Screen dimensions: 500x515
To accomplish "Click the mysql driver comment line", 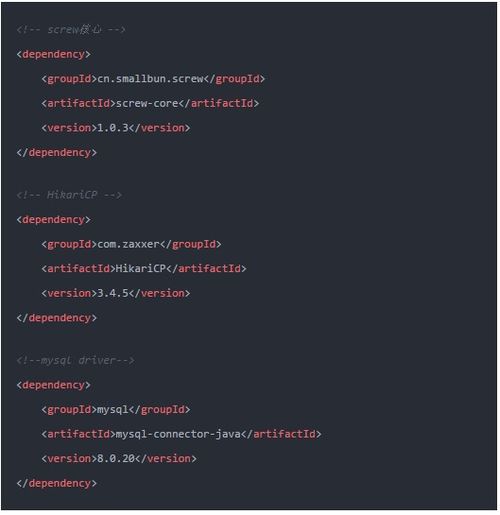I will coord(76,360).
